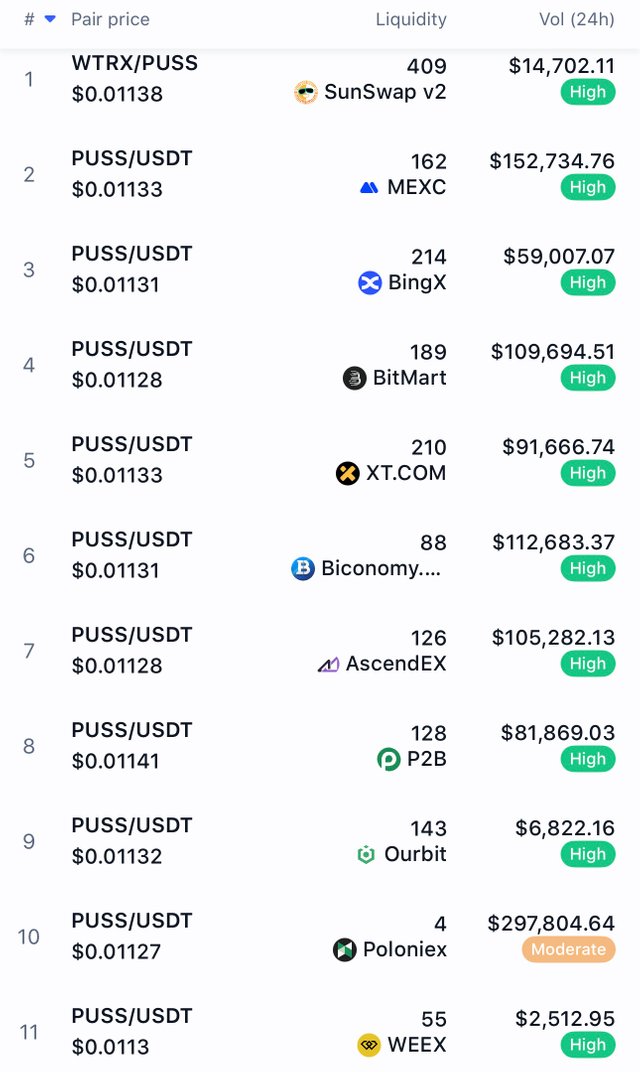This screenshot has width=640, height=1072.
Task: Click the P2B exchange icon
Action: pos(389,759)
